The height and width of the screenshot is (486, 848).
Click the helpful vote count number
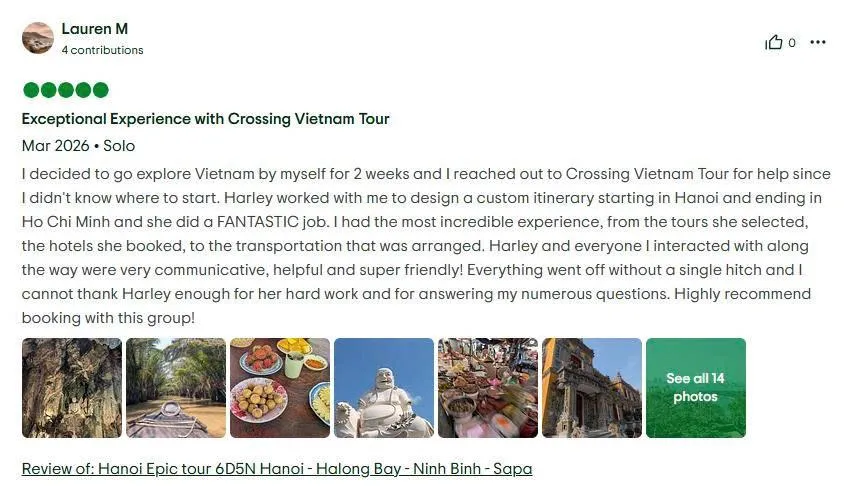[792, 43]
